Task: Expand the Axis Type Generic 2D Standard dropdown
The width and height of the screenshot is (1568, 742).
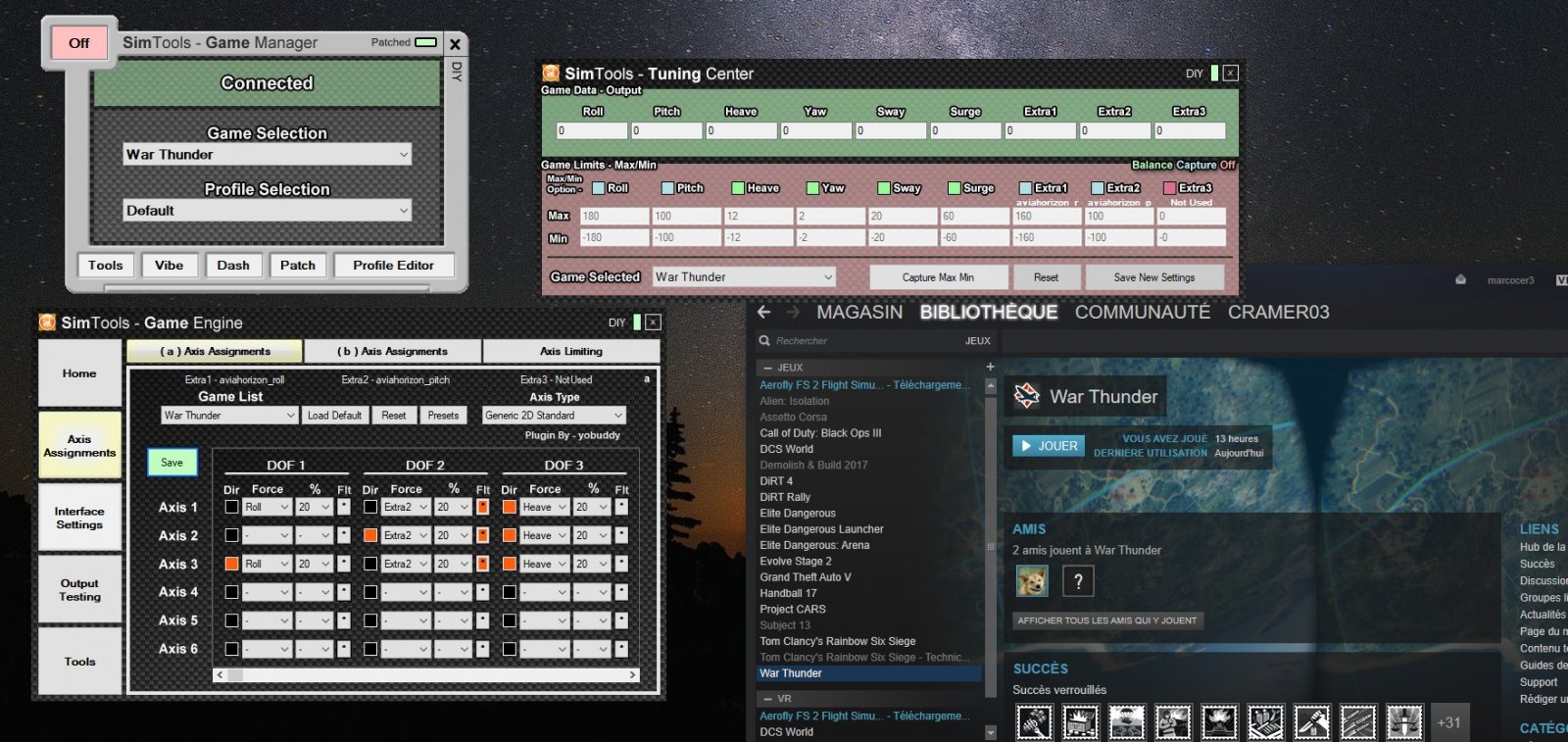Action: pos(554,416)
